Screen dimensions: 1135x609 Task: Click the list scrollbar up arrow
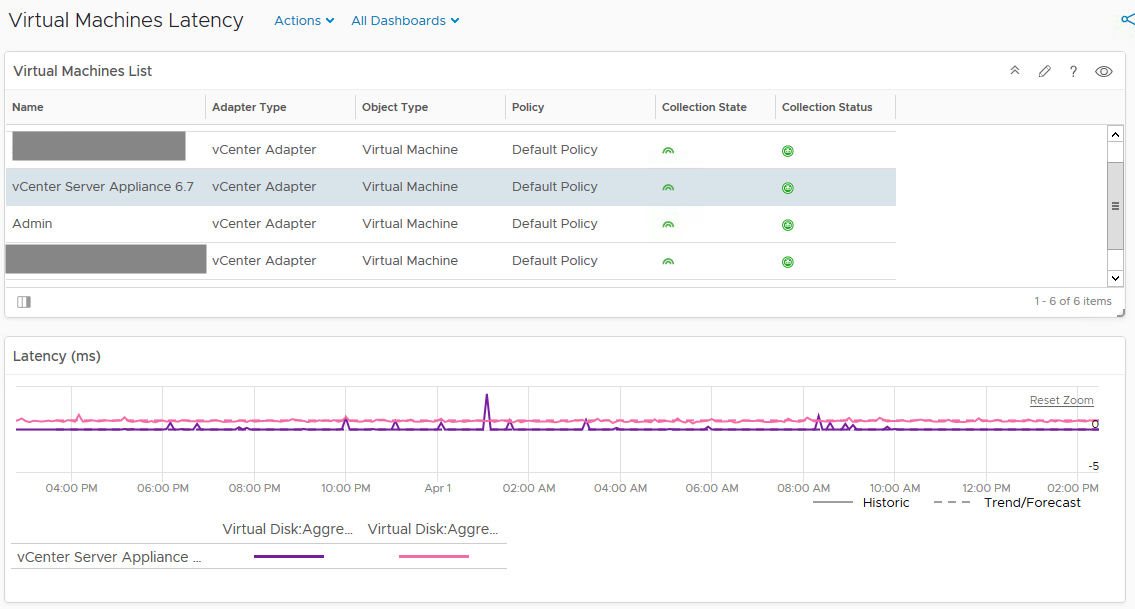coord(1115,134)
